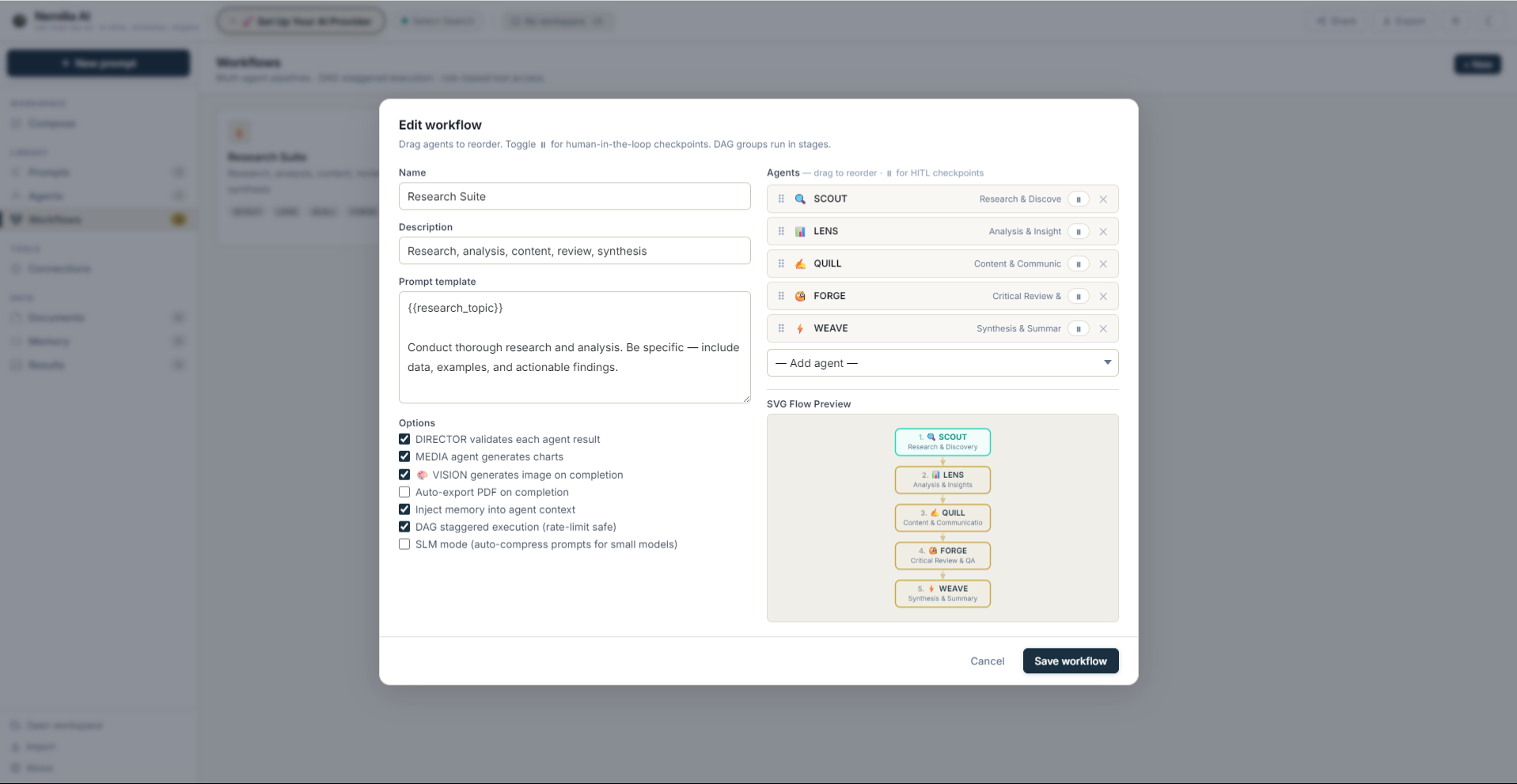Image resolution: width=1517 pixels, height=784 pixels.
Task: Click into the Name field
Action: (x=575, y=196)
